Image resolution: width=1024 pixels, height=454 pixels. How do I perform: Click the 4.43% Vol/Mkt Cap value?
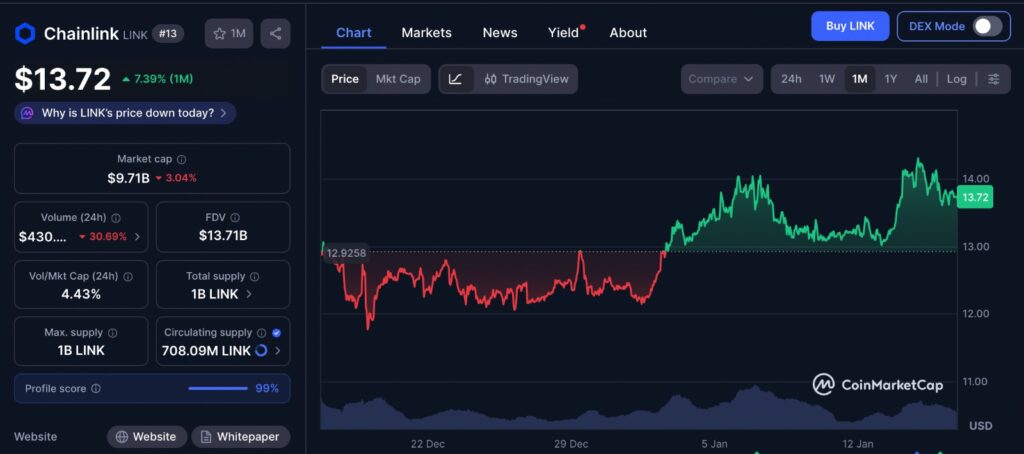click(x=81, y=294)
